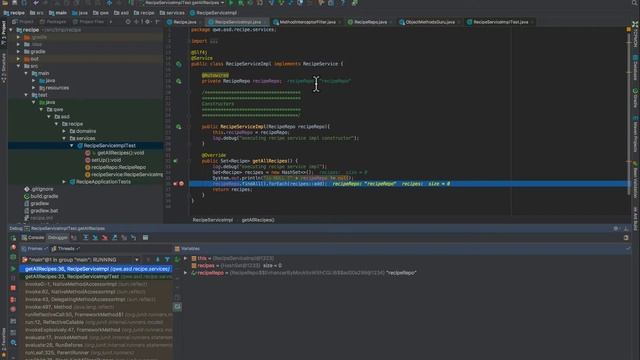
Task: Open the Structure tool window side tab
Action: coord(3,69)
